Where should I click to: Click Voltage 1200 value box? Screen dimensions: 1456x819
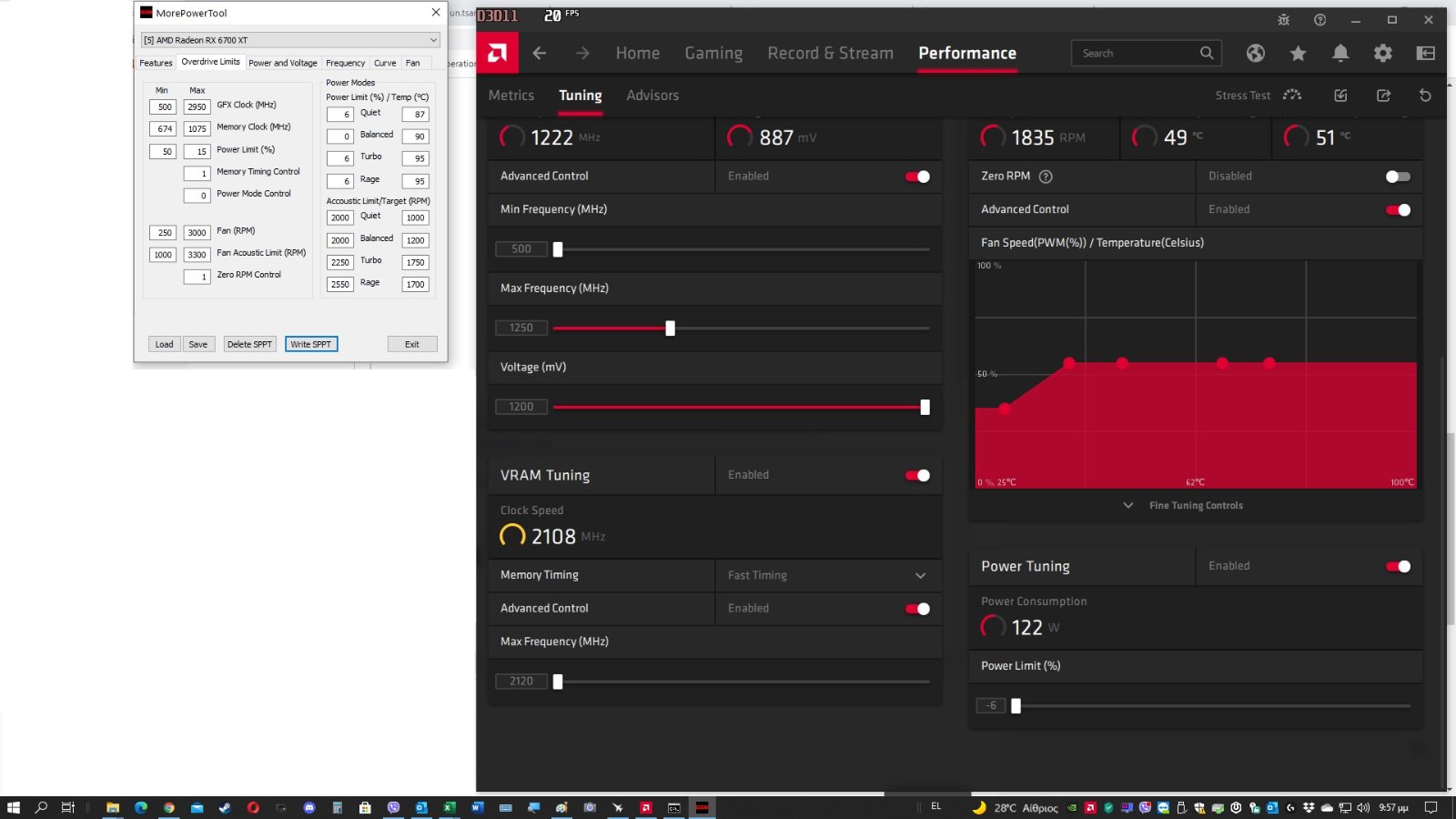(521, 407)
